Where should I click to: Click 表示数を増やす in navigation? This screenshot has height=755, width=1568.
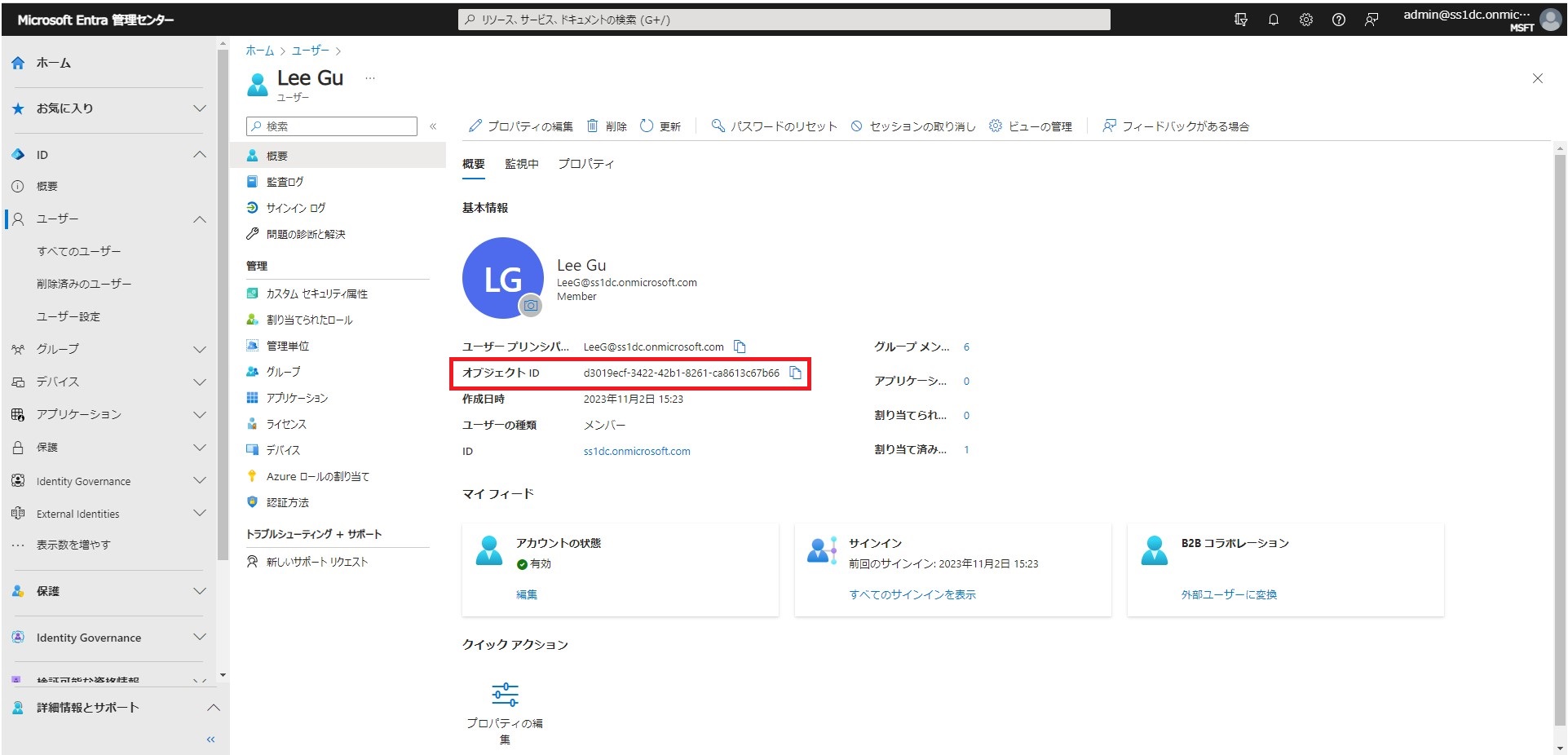(73, 545)
